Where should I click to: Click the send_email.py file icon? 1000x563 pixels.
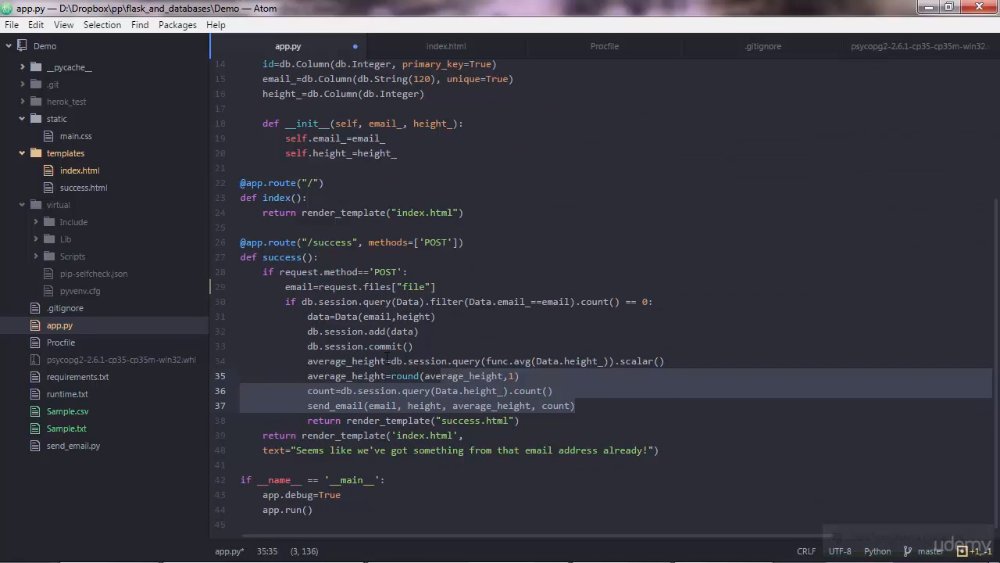coord(35,446)
